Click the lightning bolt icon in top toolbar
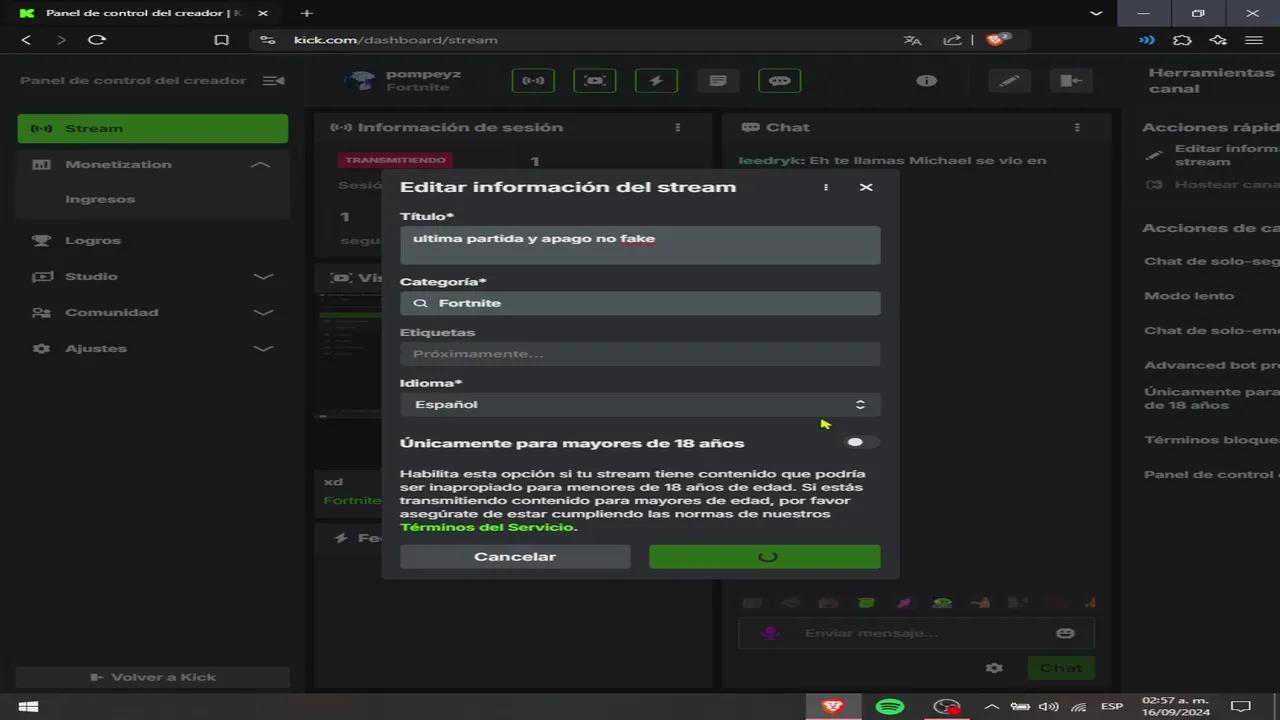 [x=656, y=81]
